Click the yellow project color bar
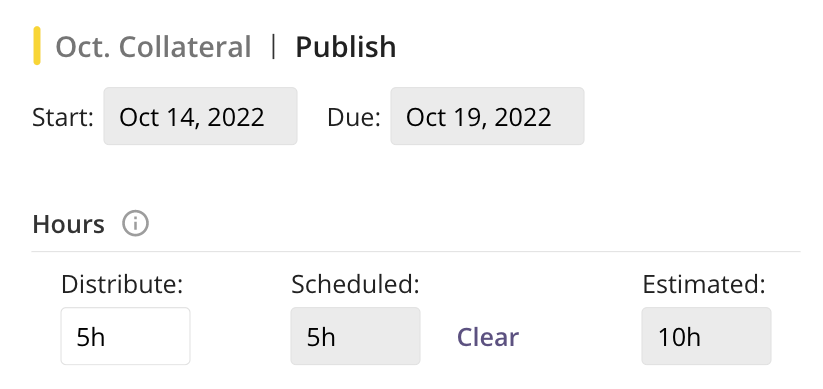 (37, 46)
